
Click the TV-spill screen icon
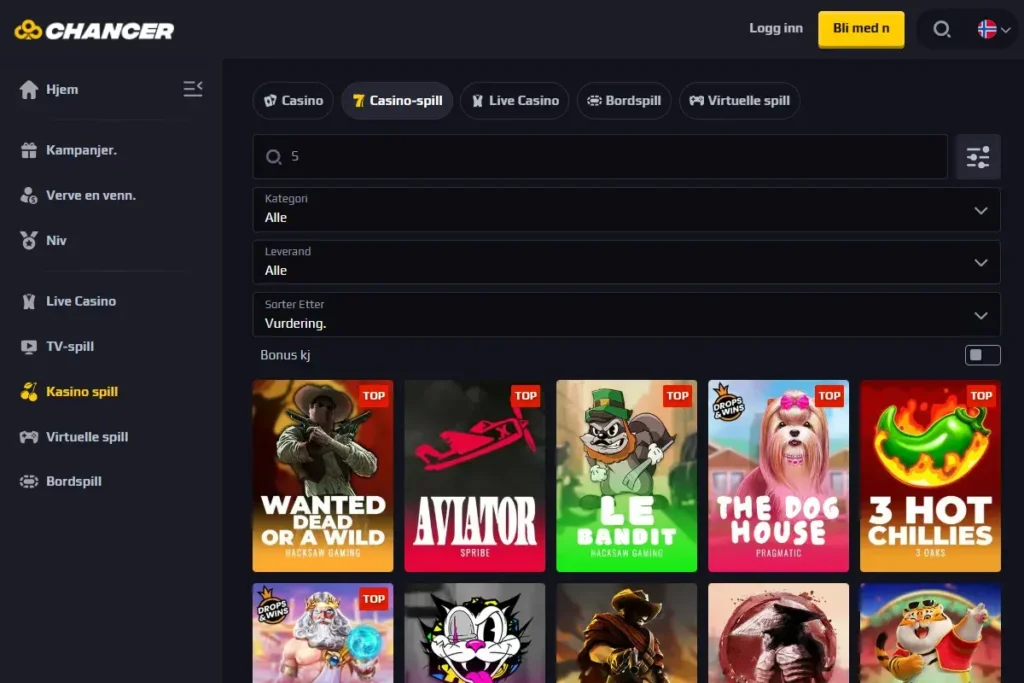pos(29,347)
